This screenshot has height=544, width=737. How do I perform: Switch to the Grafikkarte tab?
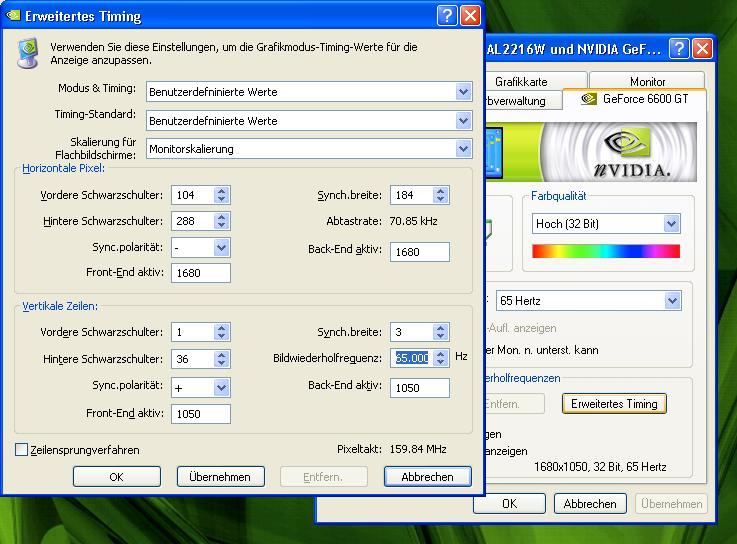[x=521, y=81]
